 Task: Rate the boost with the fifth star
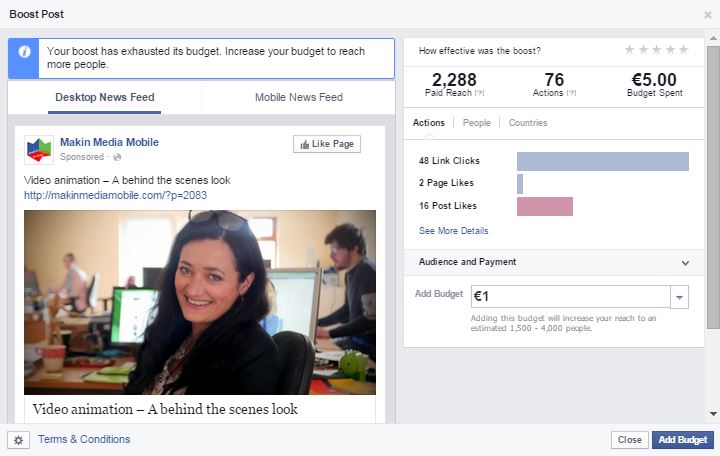(x=684, y=50)
